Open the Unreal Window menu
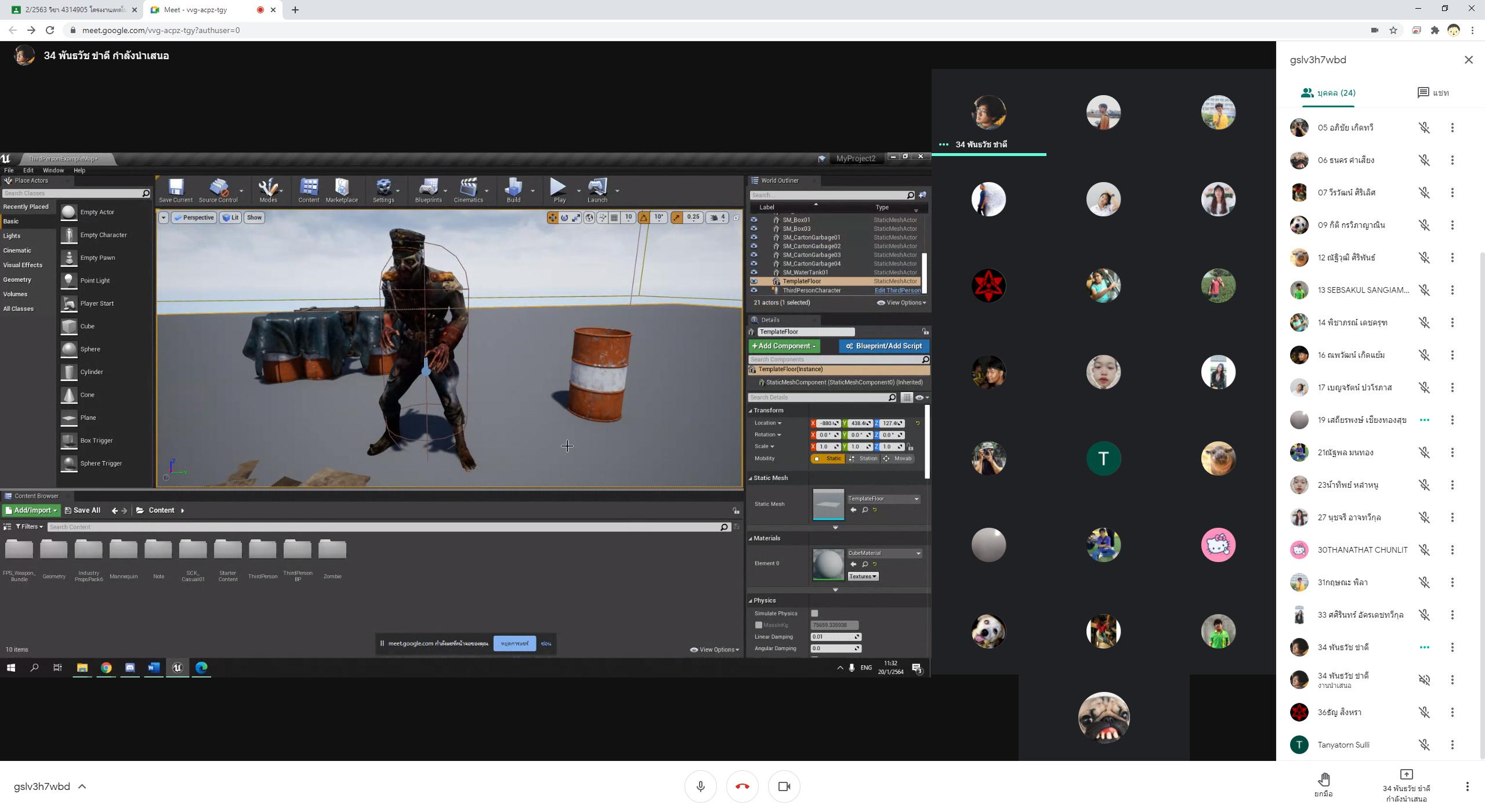Screen dimensions: 1485x812 click(x=53, y=170)
